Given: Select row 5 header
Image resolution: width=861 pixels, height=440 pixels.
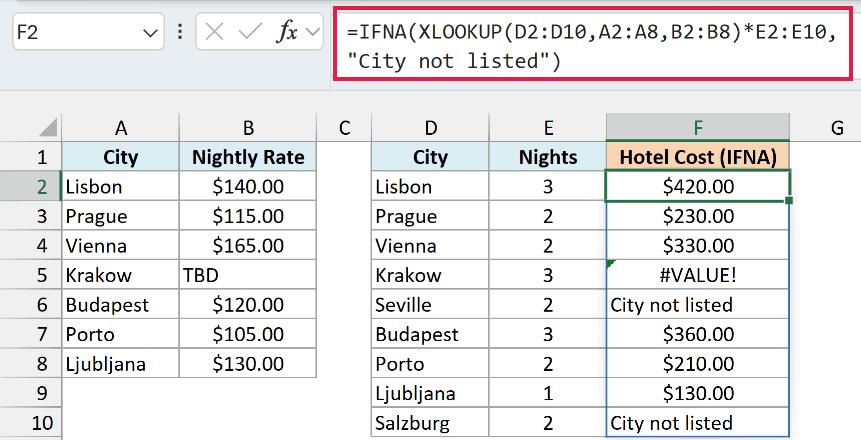Looking at the screenshot, I should click(x=31, y=275).
